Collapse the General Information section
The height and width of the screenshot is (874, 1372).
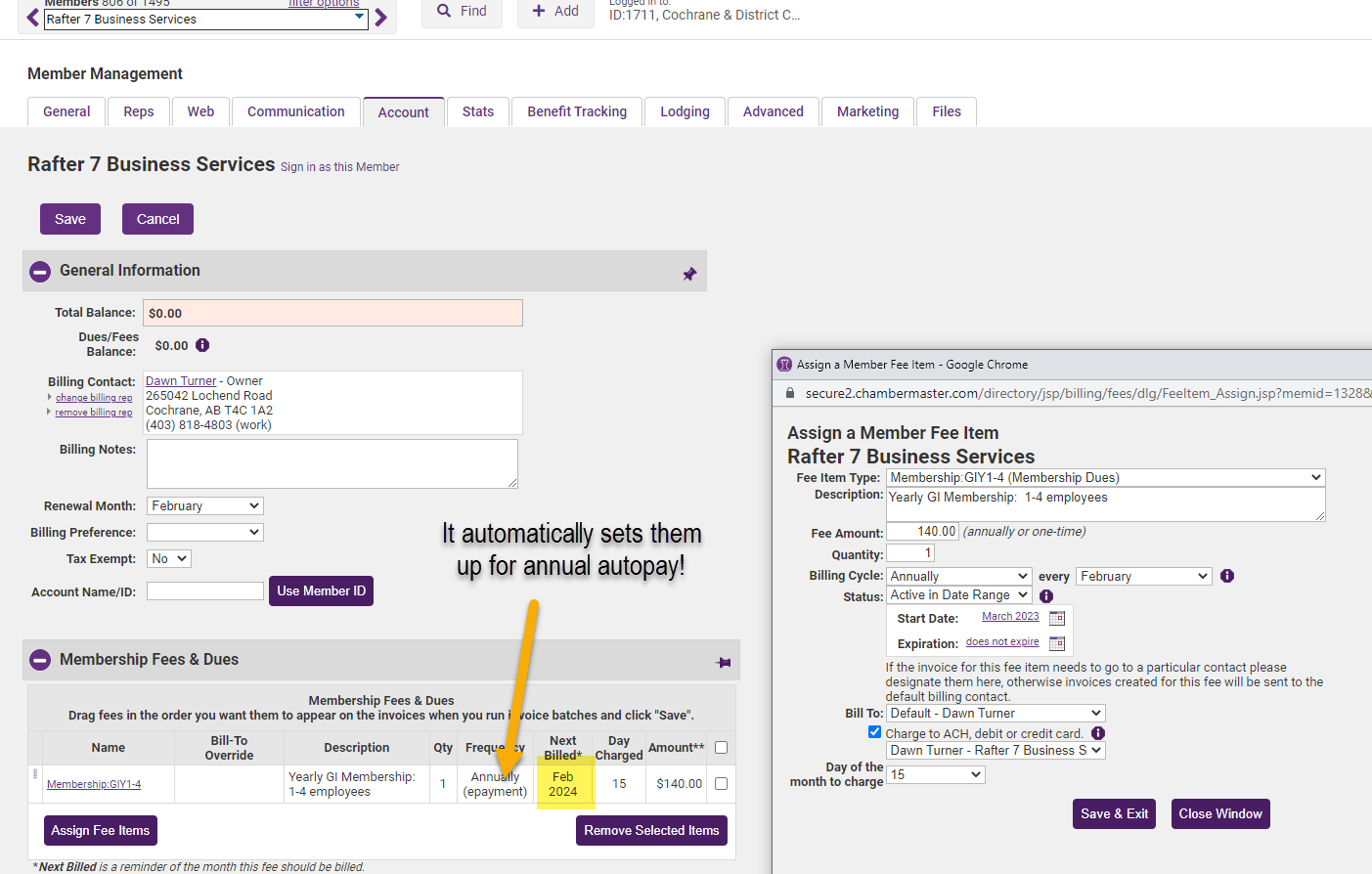(x=40, y=272)
